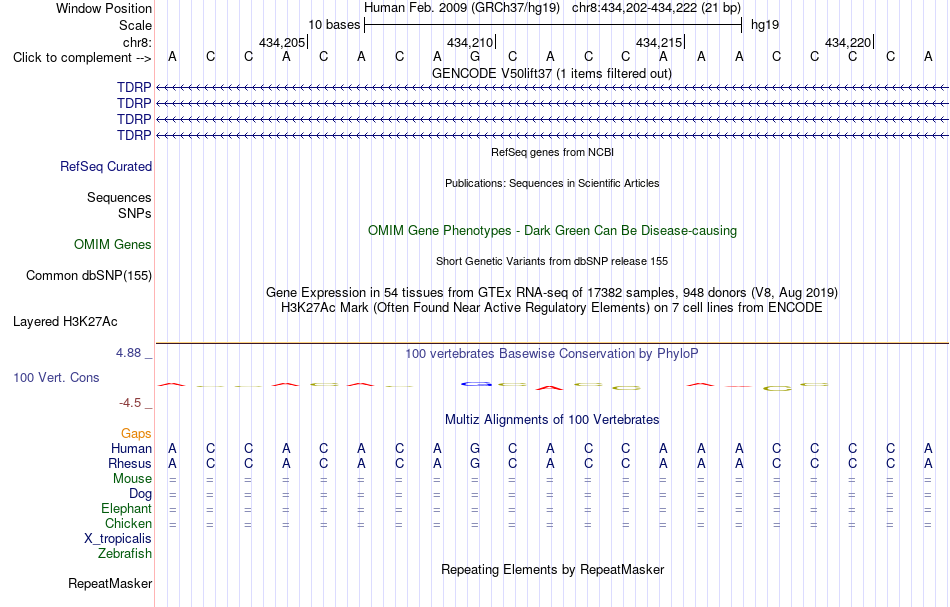950x607 pixels.
Task: Open 'Publications: Sequences in Scientific Articles' title
Action: (552, 184)
